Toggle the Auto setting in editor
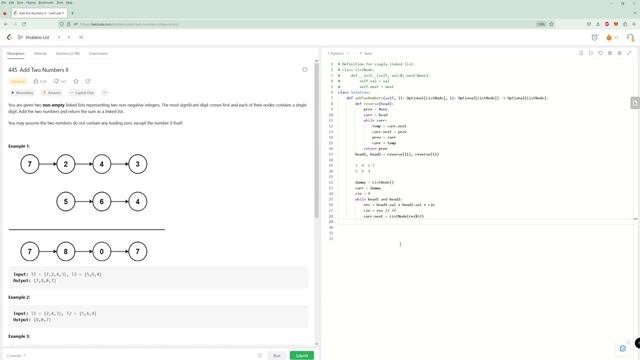The height and width of the screenshot is (360, 640). pos(366,53)
